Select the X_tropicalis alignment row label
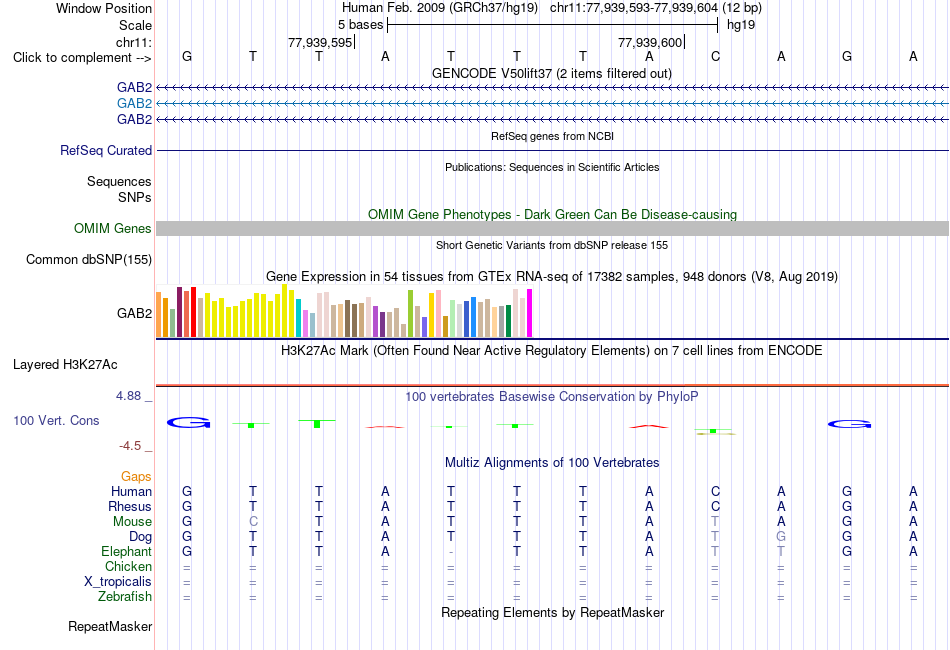The image size is (950, 650). [118, 582]
